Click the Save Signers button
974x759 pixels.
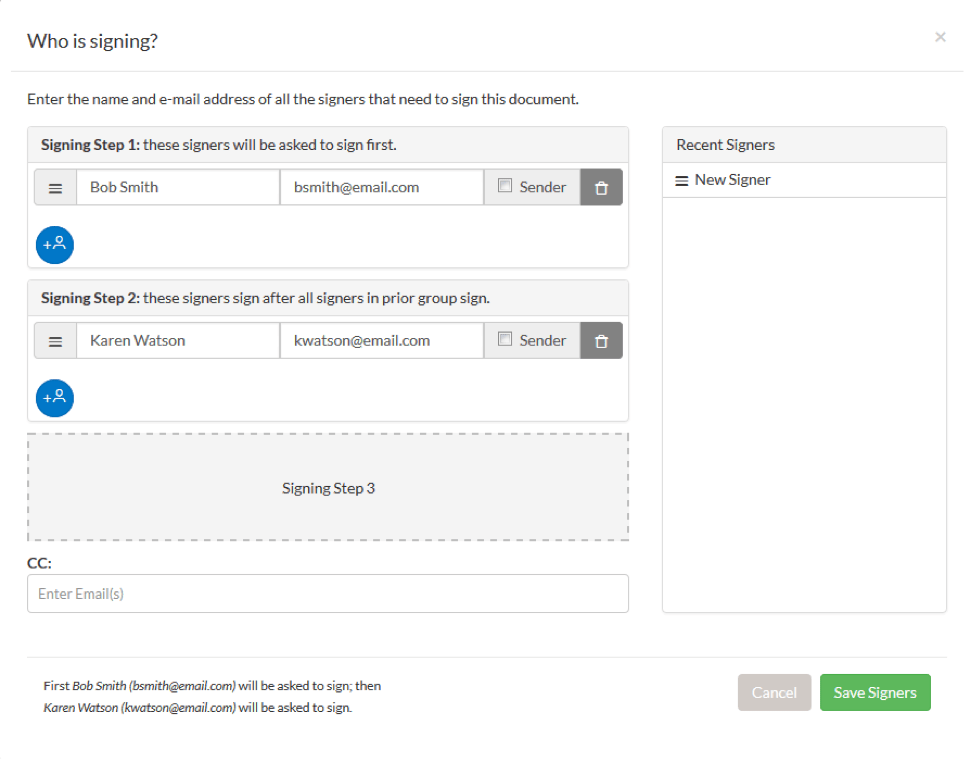(875, 693)
